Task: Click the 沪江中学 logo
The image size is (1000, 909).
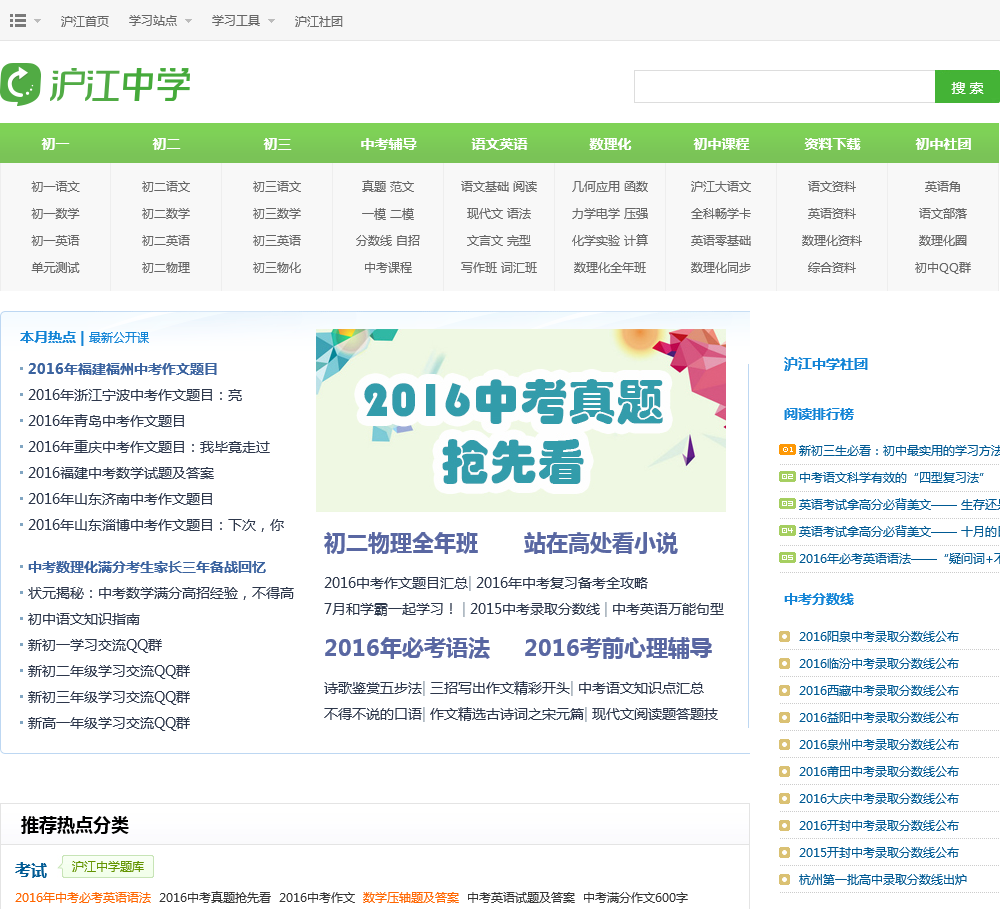Action: click(x=96, y=84)
